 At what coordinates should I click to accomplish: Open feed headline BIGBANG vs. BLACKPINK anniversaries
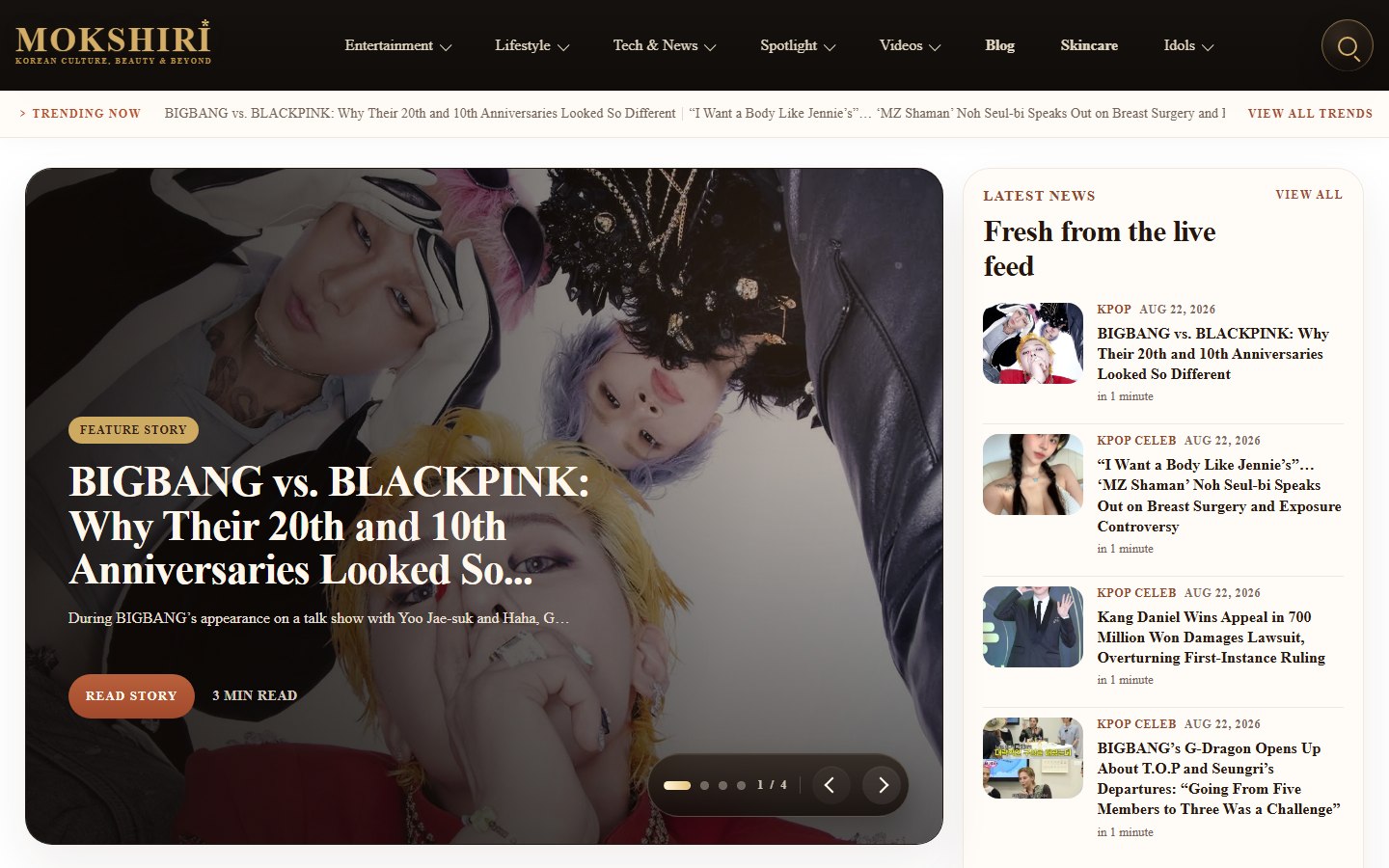[x=1212, y=354]
